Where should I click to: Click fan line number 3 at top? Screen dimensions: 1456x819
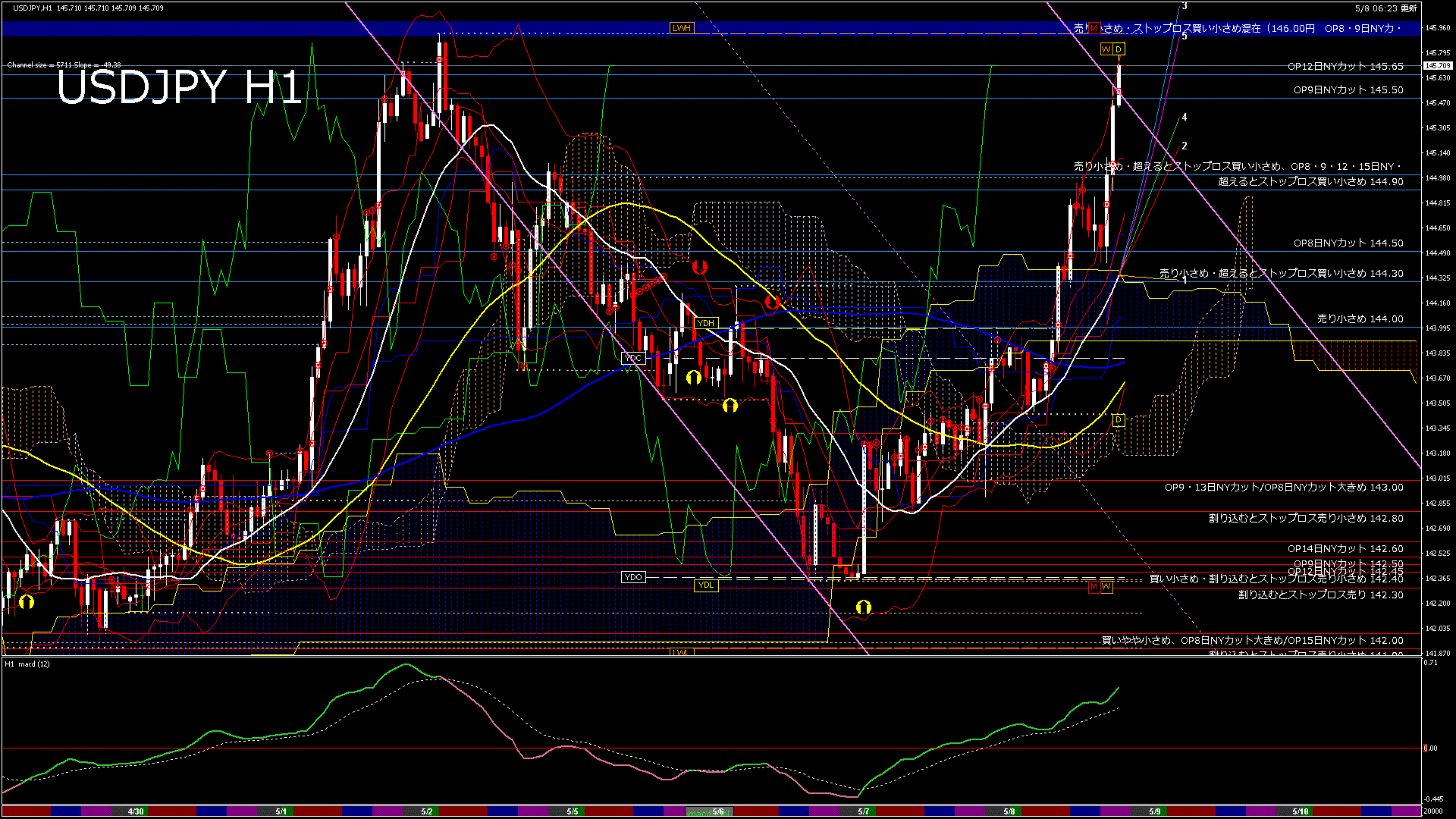click(1185, 6)
